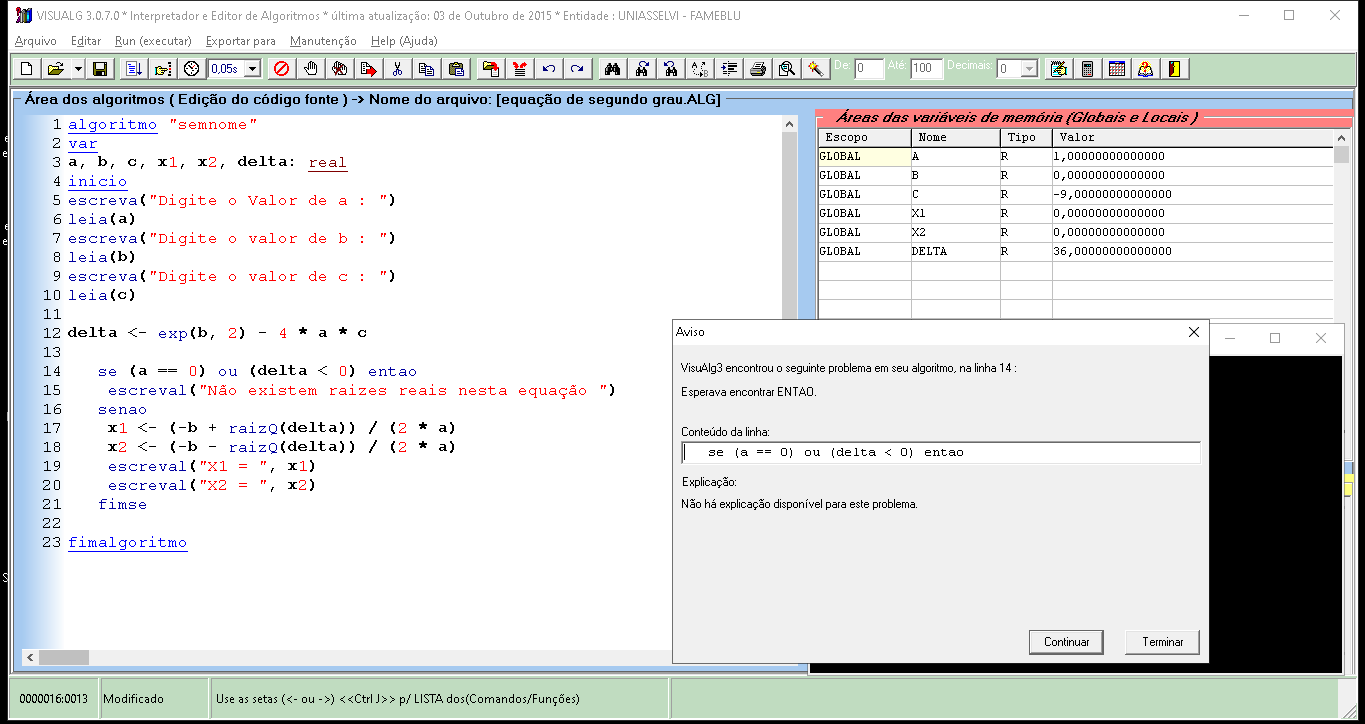The image size is (1365, 724).
Task: Click the notepad with pencil icon
Action: pyautogui.click(x=1058, y=69)
